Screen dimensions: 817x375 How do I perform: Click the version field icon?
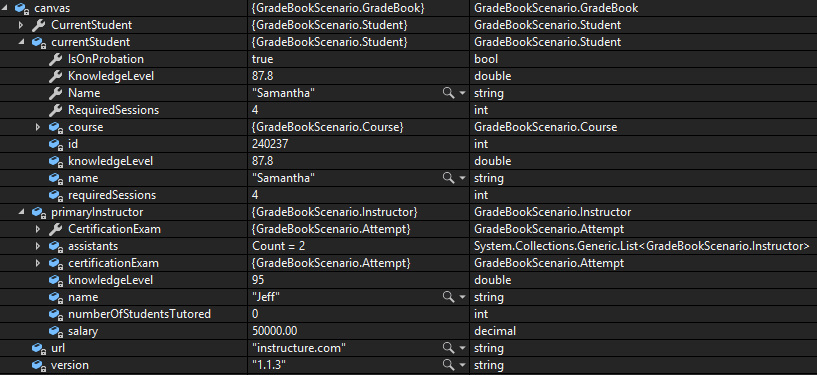[39, 366]
